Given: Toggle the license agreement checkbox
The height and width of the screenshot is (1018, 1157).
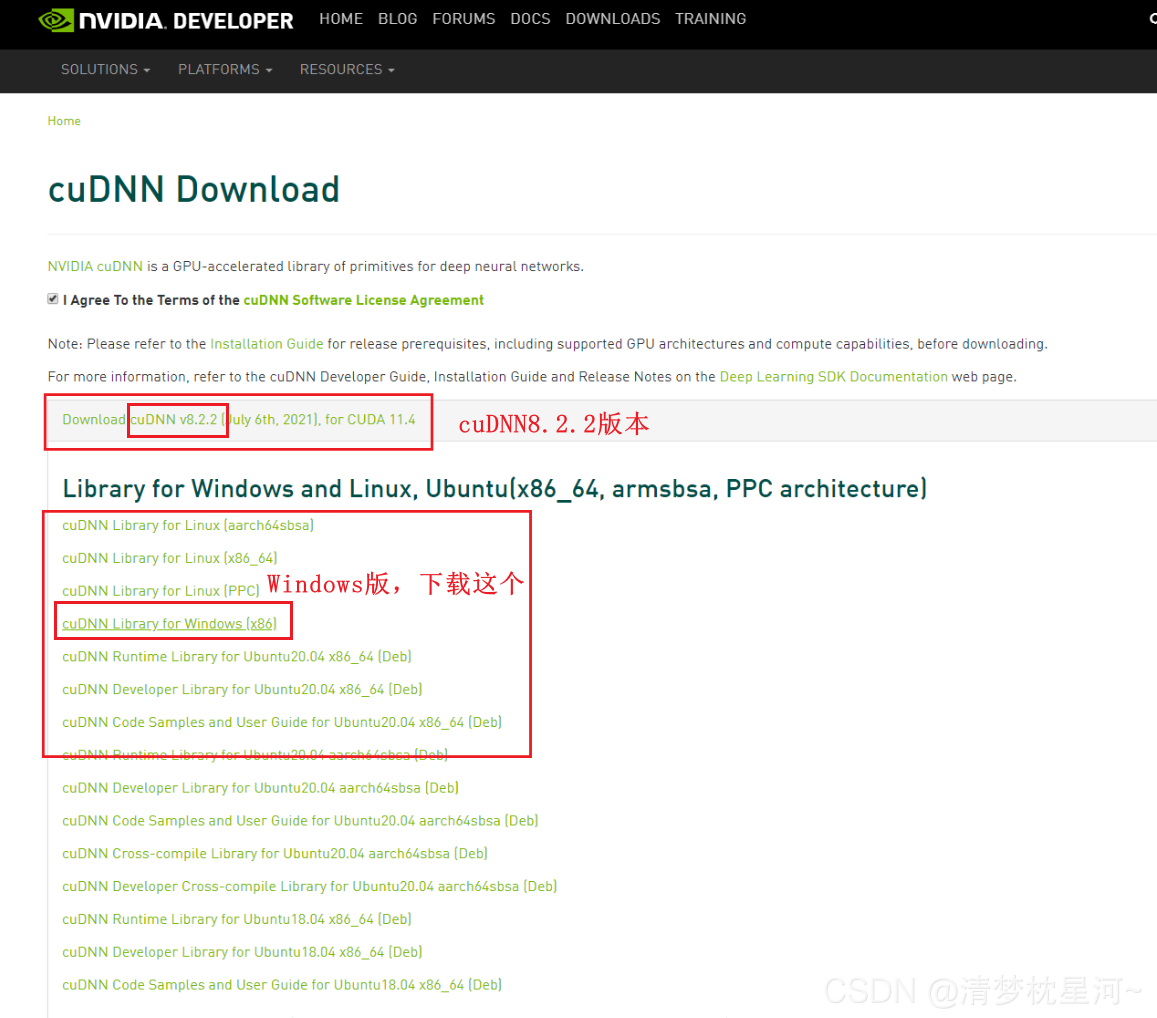Looking at the screenshot, I should coord(53,299).
